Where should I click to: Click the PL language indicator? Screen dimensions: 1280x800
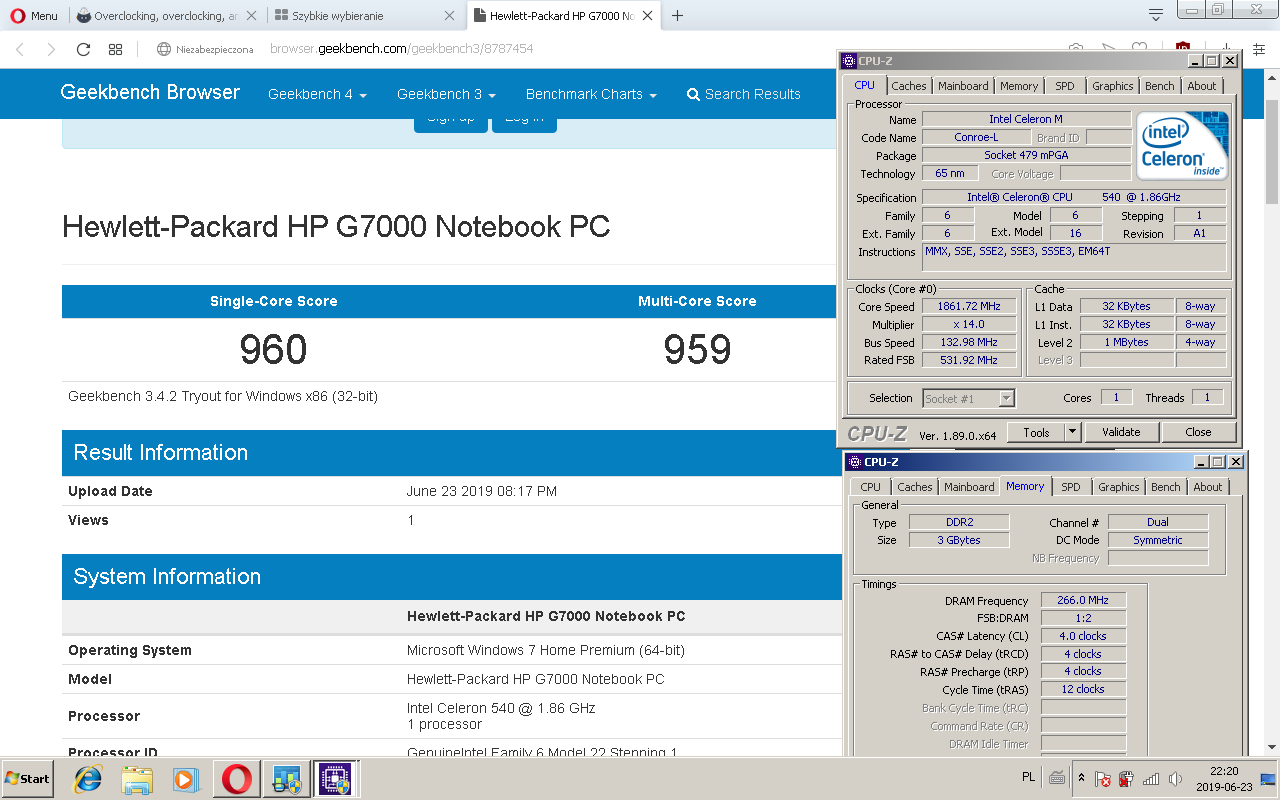[1029, 777]
